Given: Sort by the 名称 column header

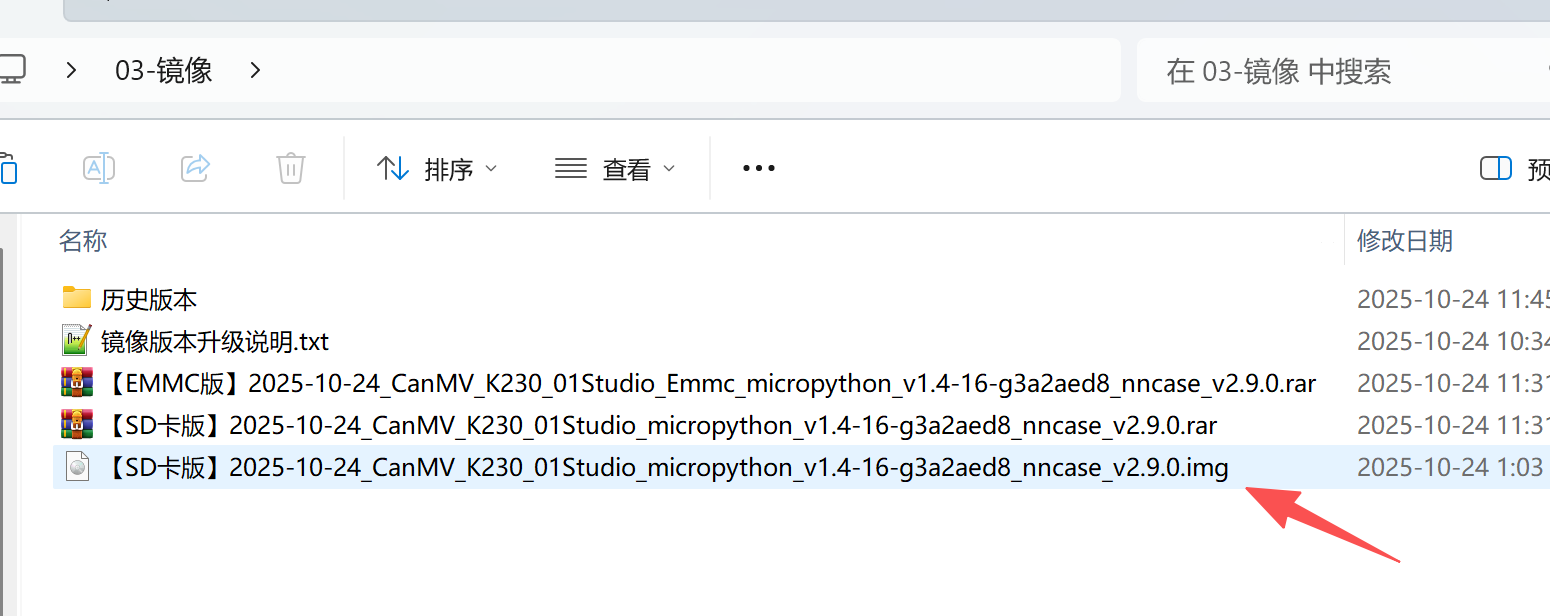Looking at the screenshot, I should [83, 241].
